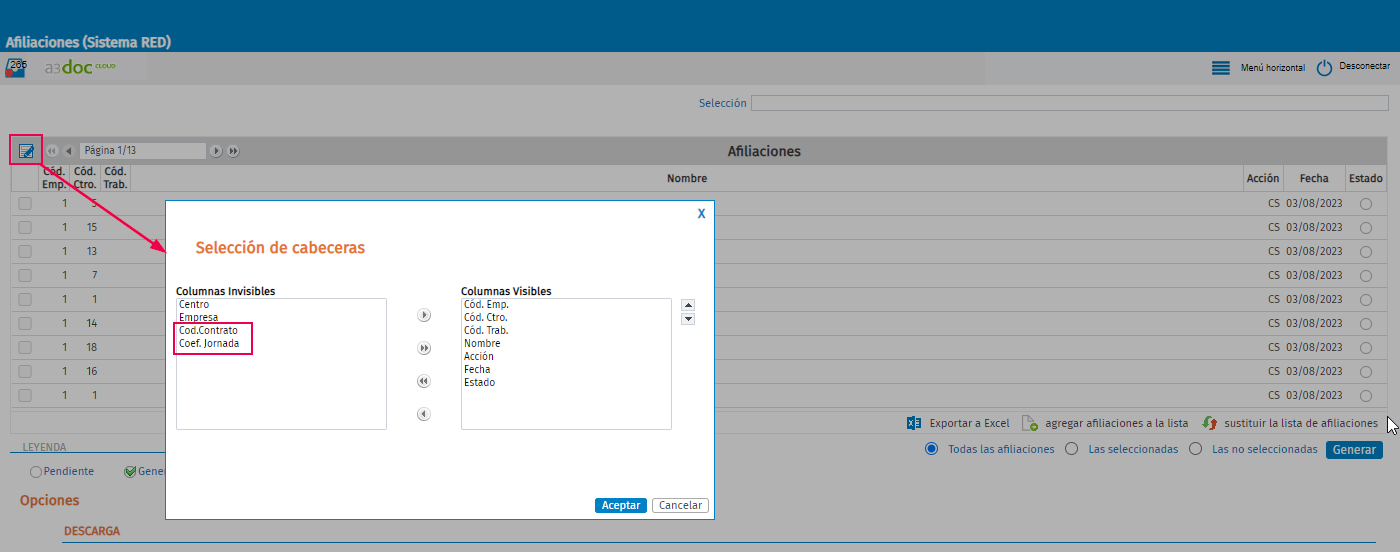Open the mail notifications icon showing 266
The width and height of the screenshot is (1400, 552).
pyautogui.click(x=15, y=68)
